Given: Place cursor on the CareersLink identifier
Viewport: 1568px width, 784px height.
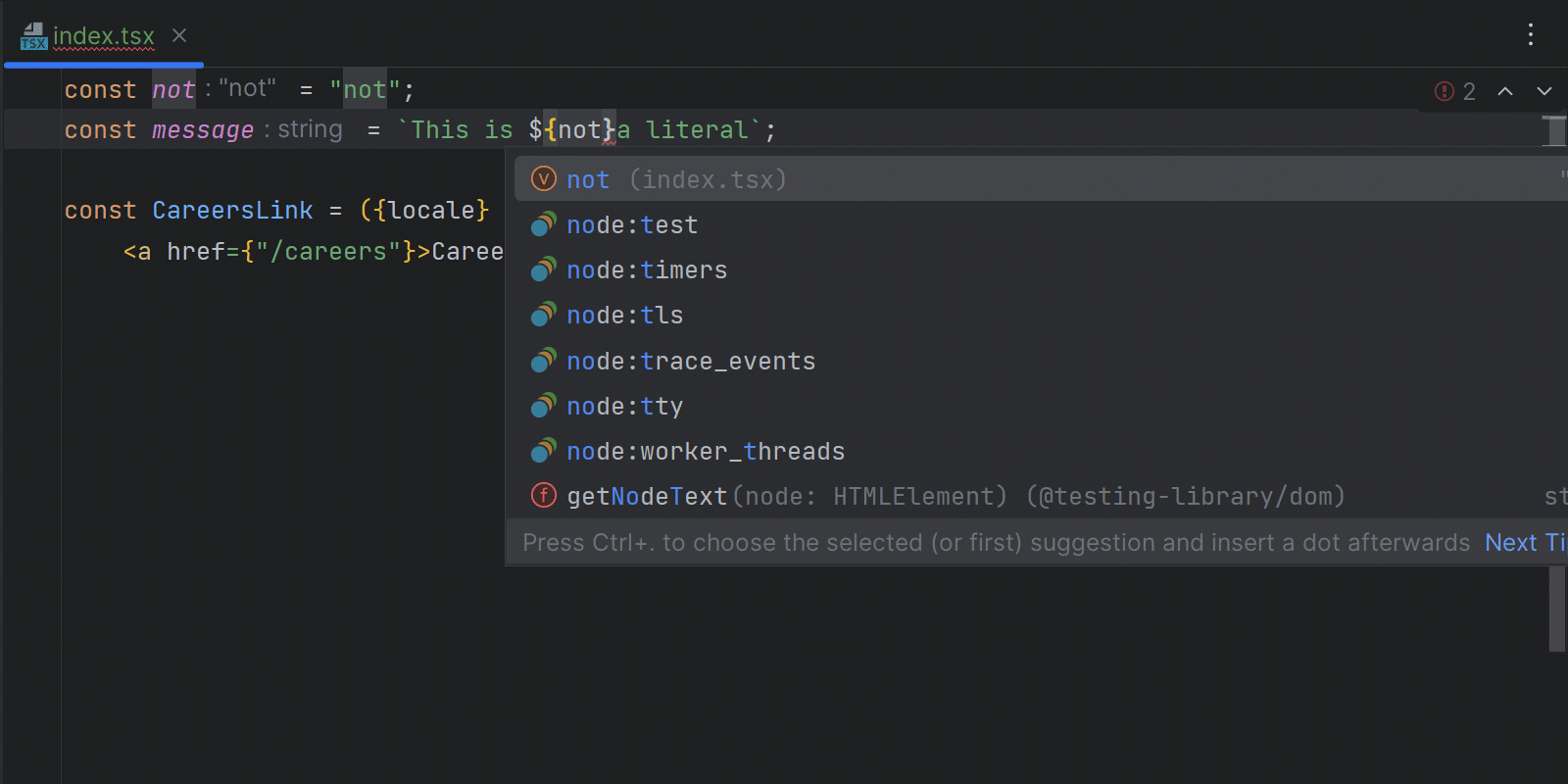Looking at the screenshot, I should click(232, 211).
